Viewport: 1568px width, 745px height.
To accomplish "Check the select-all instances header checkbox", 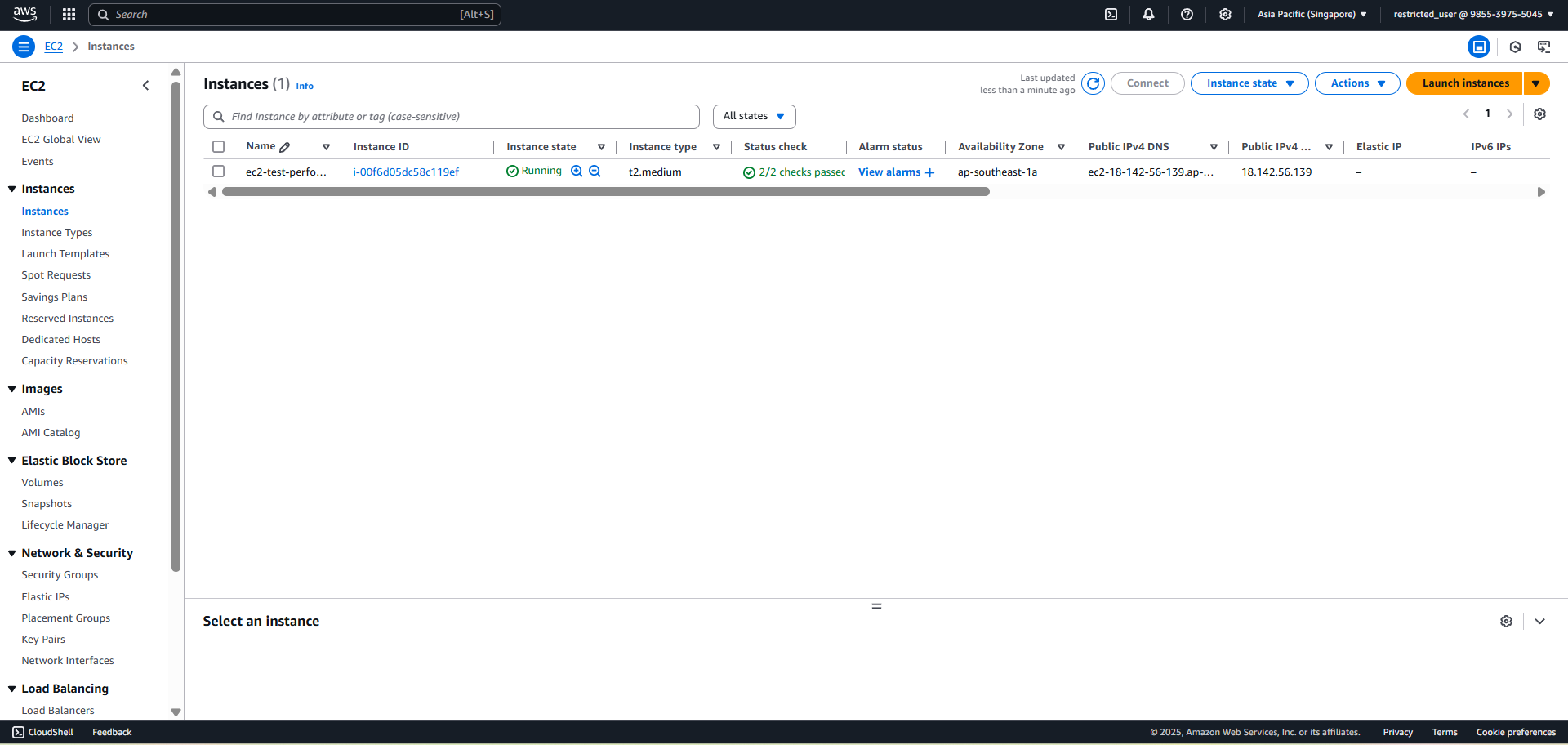I will click(218, 147).
